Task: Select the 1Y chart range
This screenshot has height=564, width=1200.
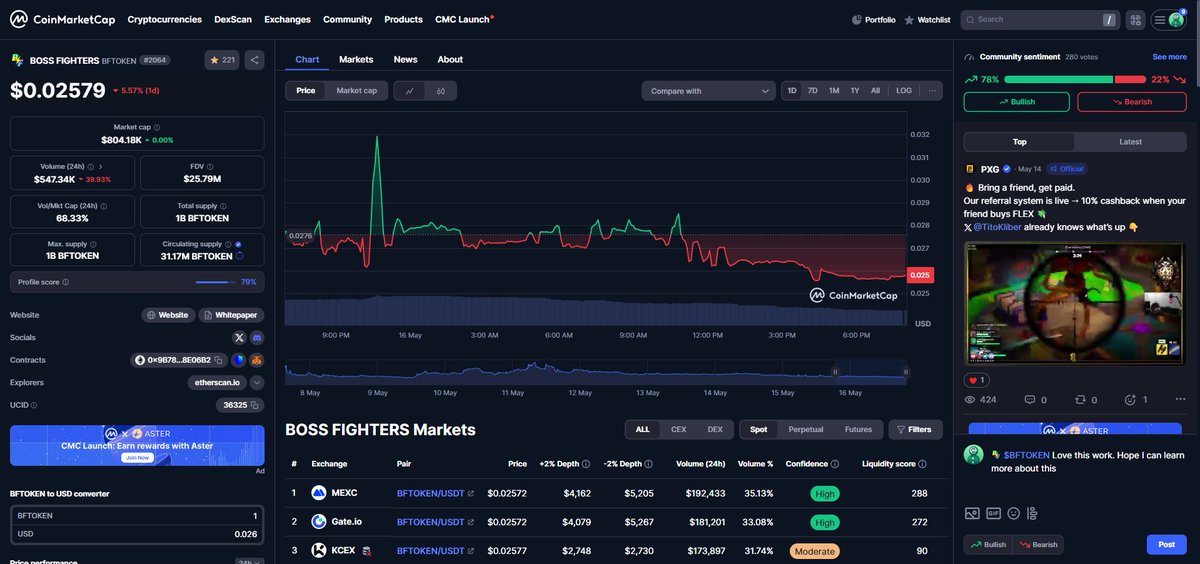Action: tap(855, 91)
